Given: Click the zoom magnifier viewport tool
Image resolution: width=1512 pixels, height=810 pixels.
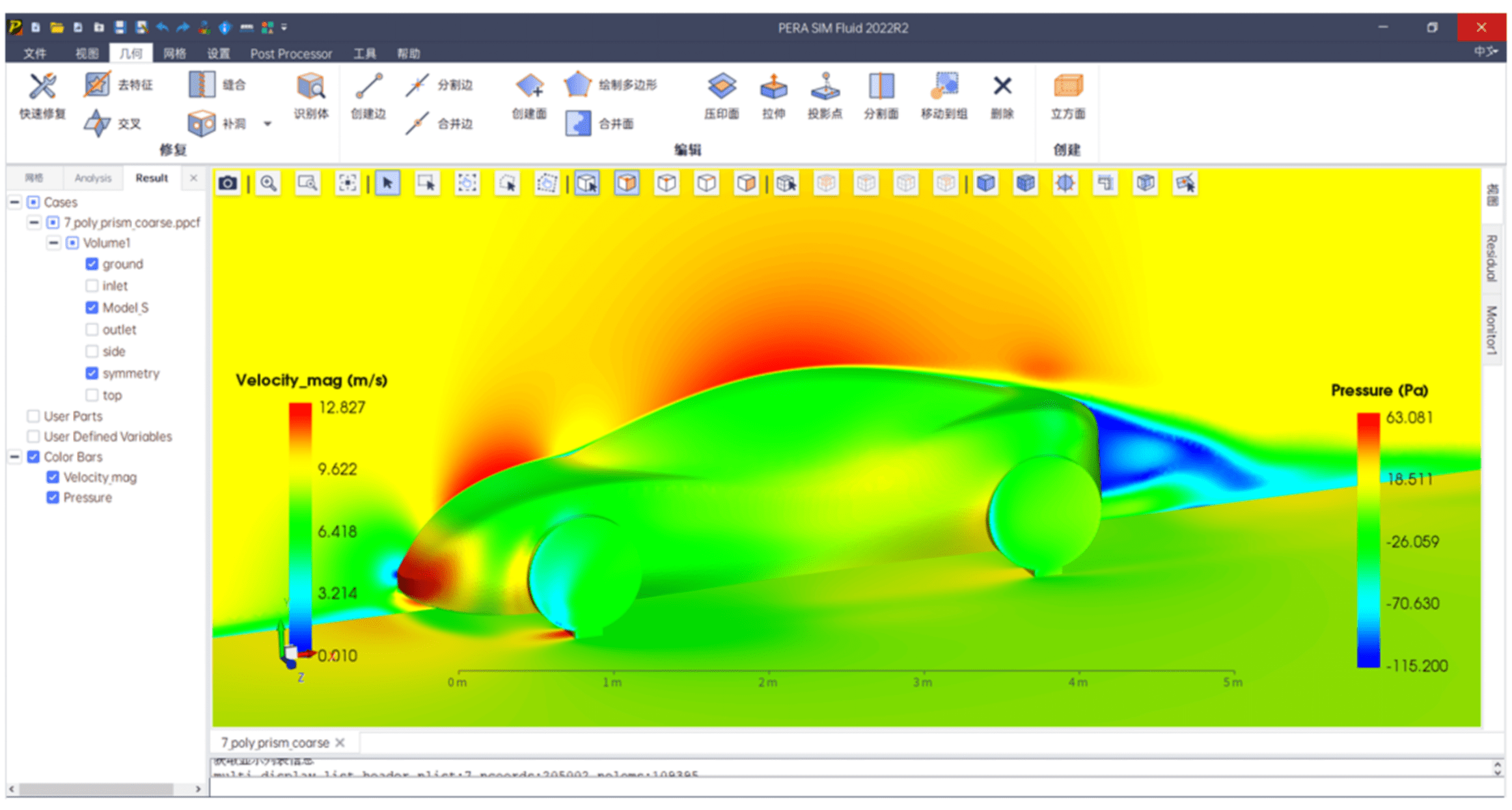Looking at the screenshot, I should coord(268,183).
